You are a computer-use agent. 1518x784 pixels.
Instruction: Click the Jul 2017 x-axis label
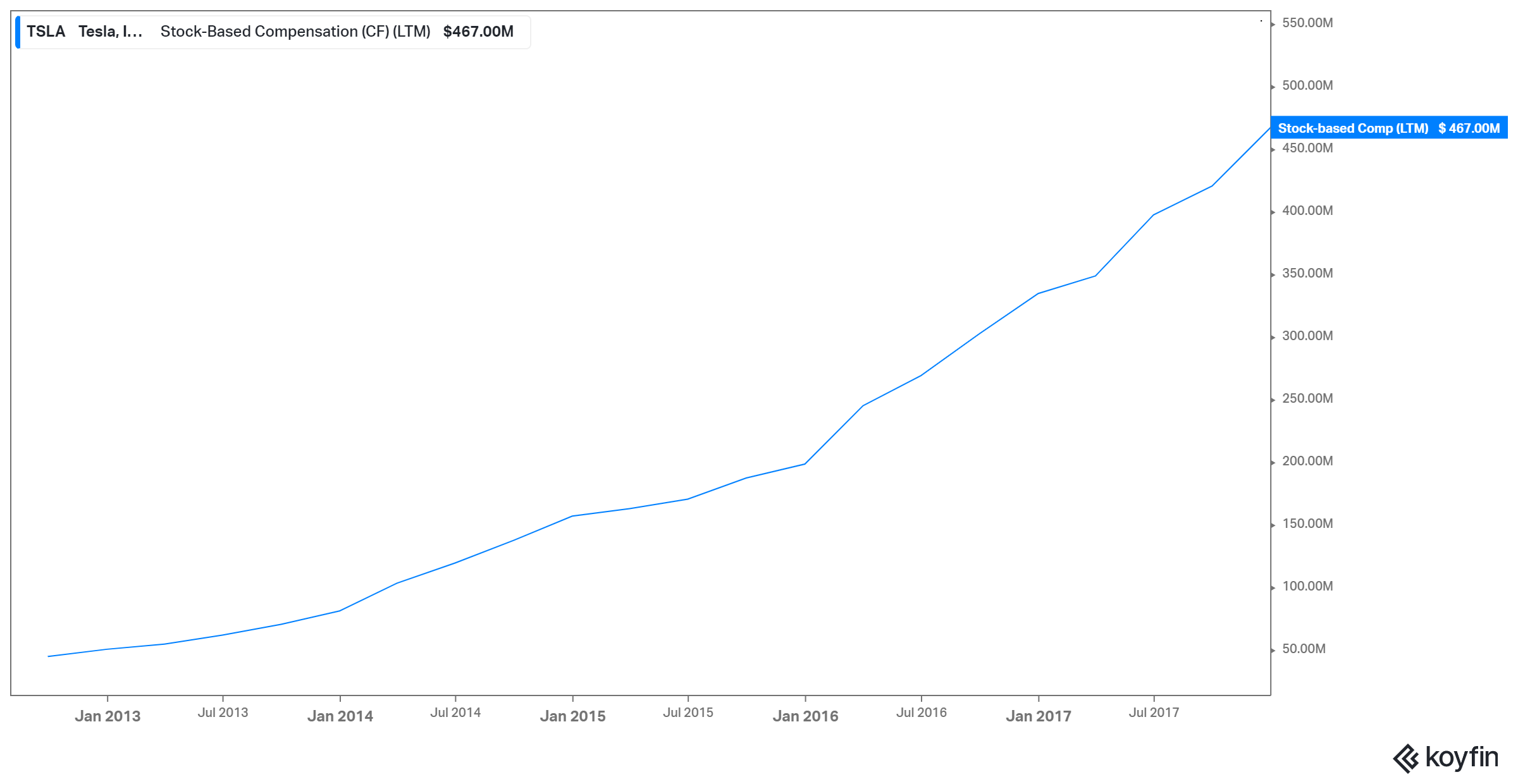(1154, 713)
